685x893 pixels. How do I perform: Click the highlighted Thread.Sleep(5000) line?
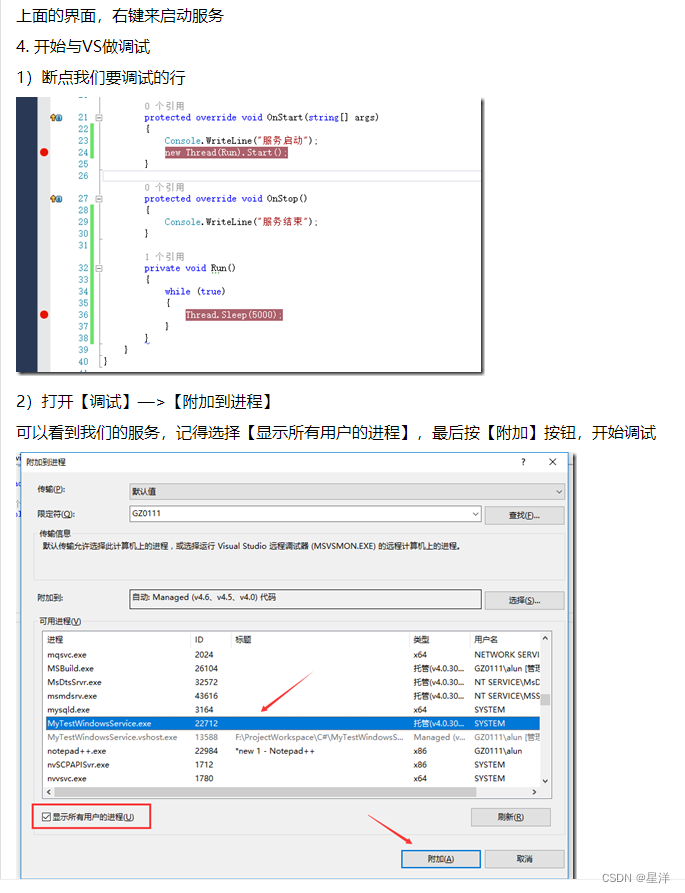tap(234, 315)
